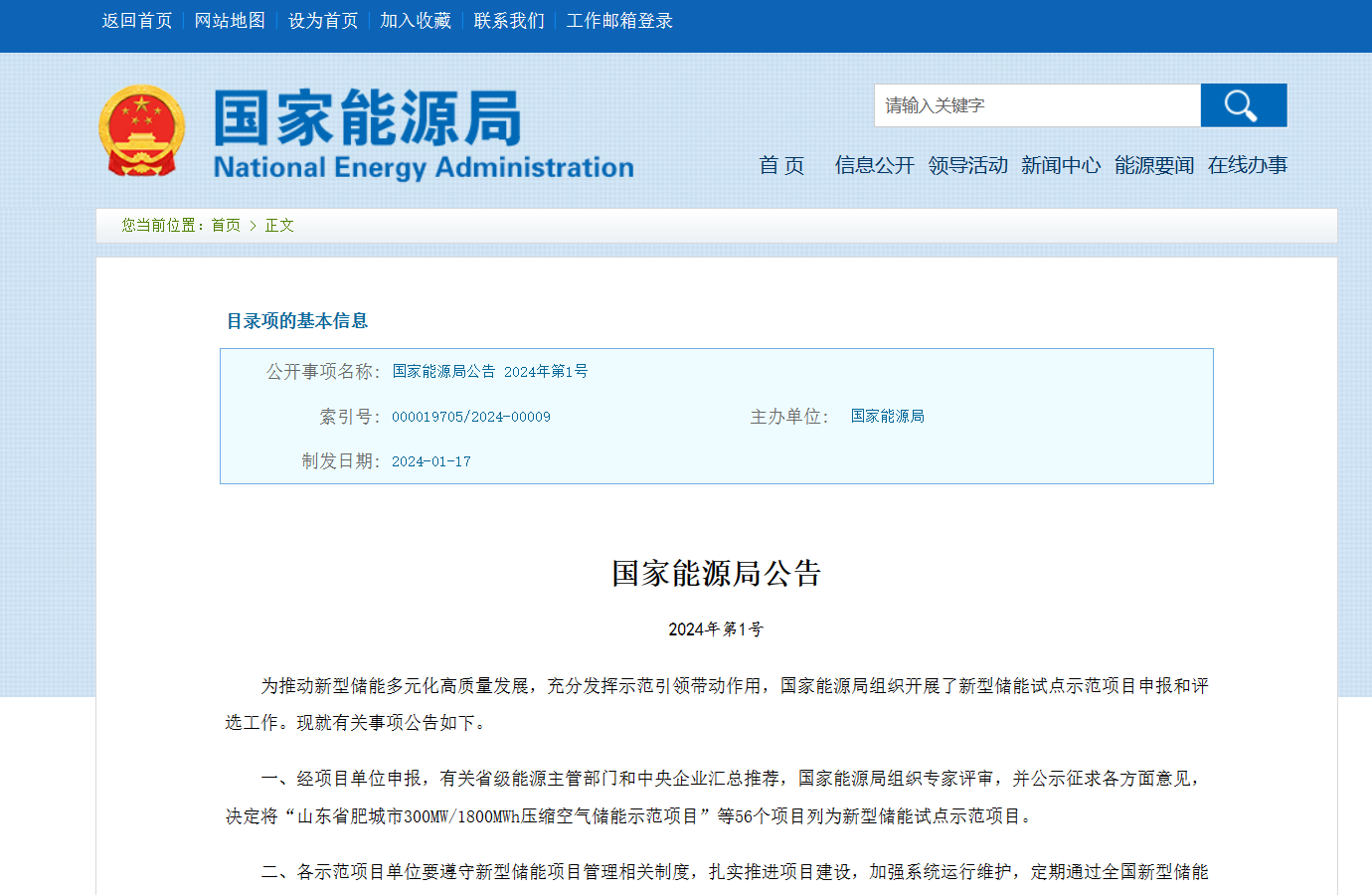Switch to 领导活动 section
This screenshot has width=1372, height=895.
pyautogui.click(x=968, y=165)
